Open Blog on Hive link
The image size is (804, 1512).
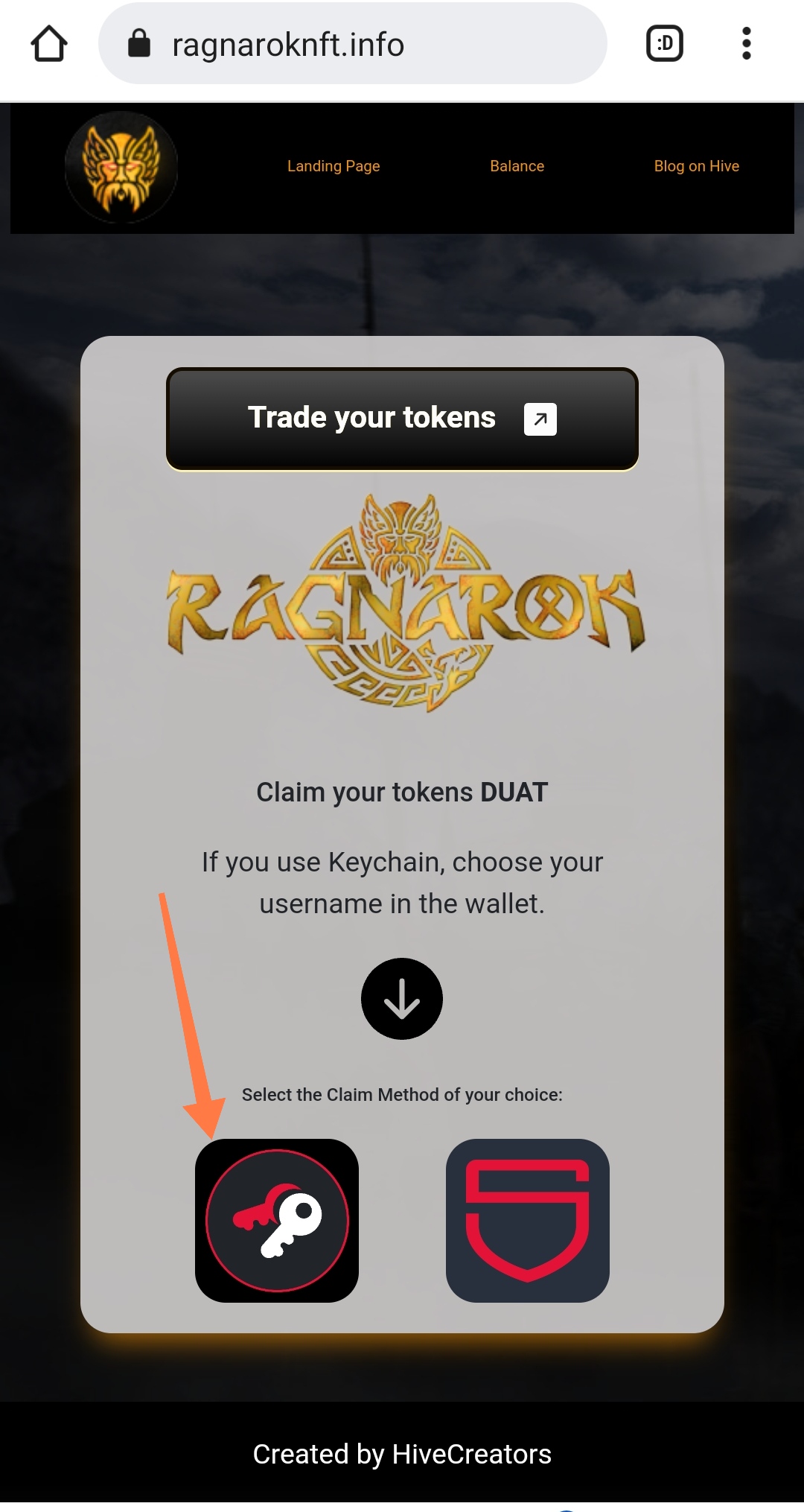pos(696,166)
